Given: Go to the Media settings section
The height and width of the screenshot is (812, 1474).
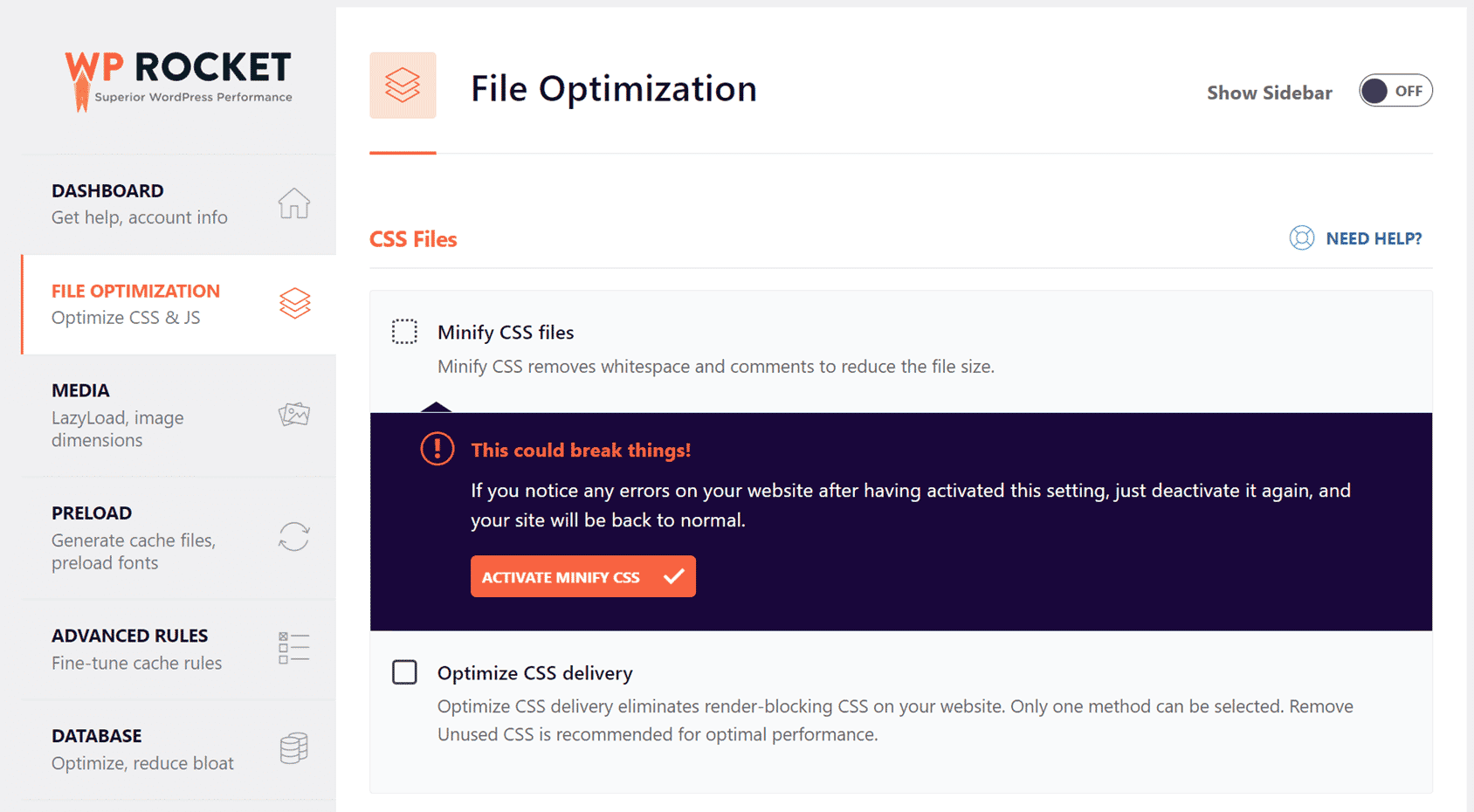Looking at the screenshot, I should [179, 415].
